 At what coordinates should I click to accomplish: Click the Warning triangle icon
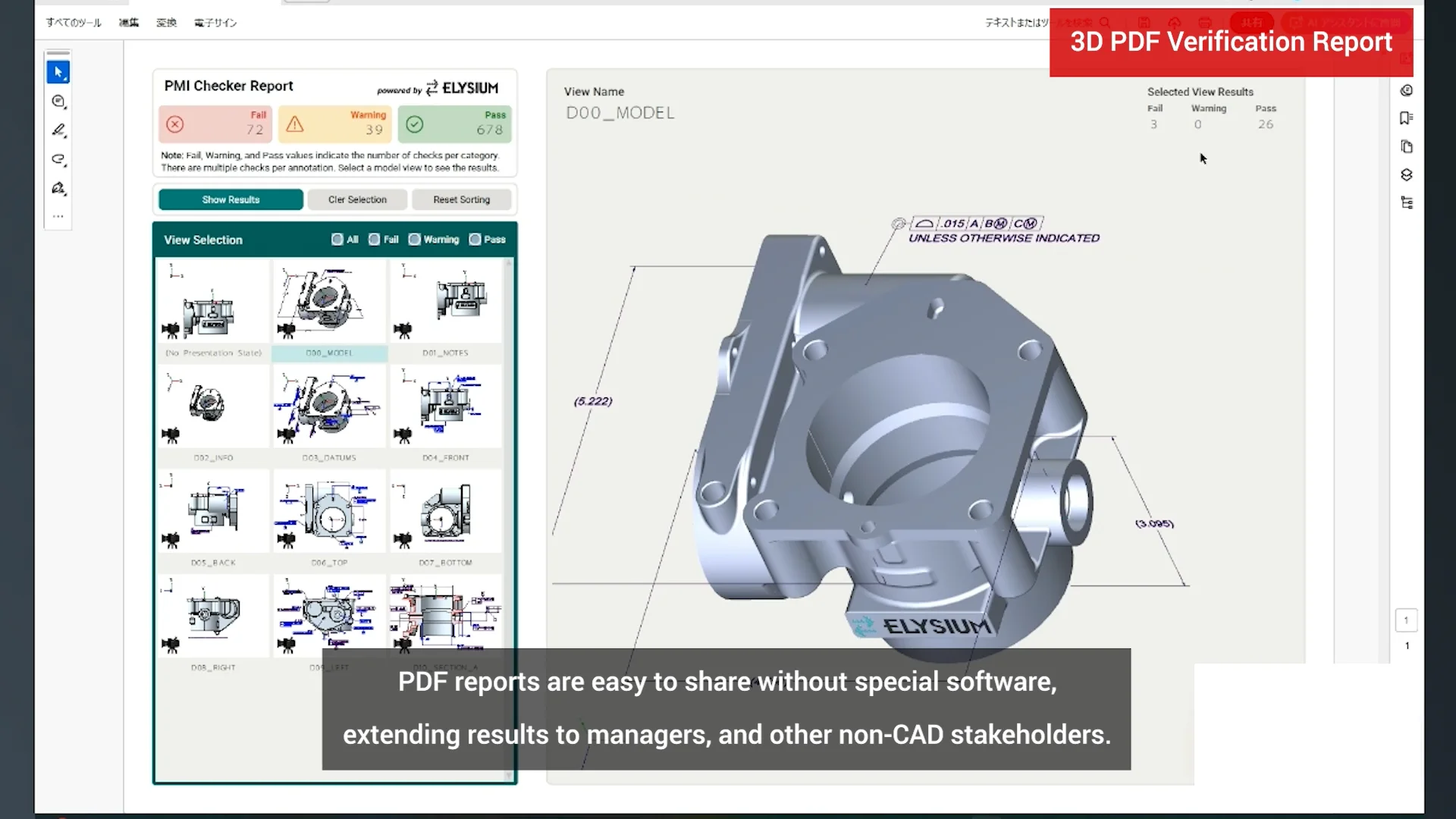(x=295, y=124)
